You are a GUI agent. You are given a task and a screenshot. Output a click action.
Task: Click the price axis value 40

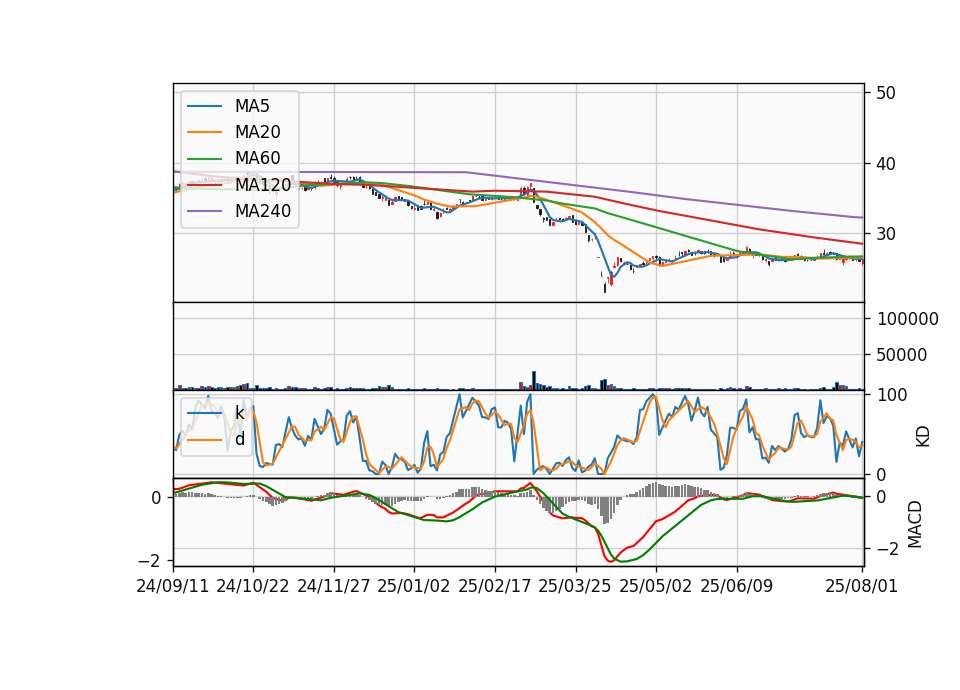(886, 164)
